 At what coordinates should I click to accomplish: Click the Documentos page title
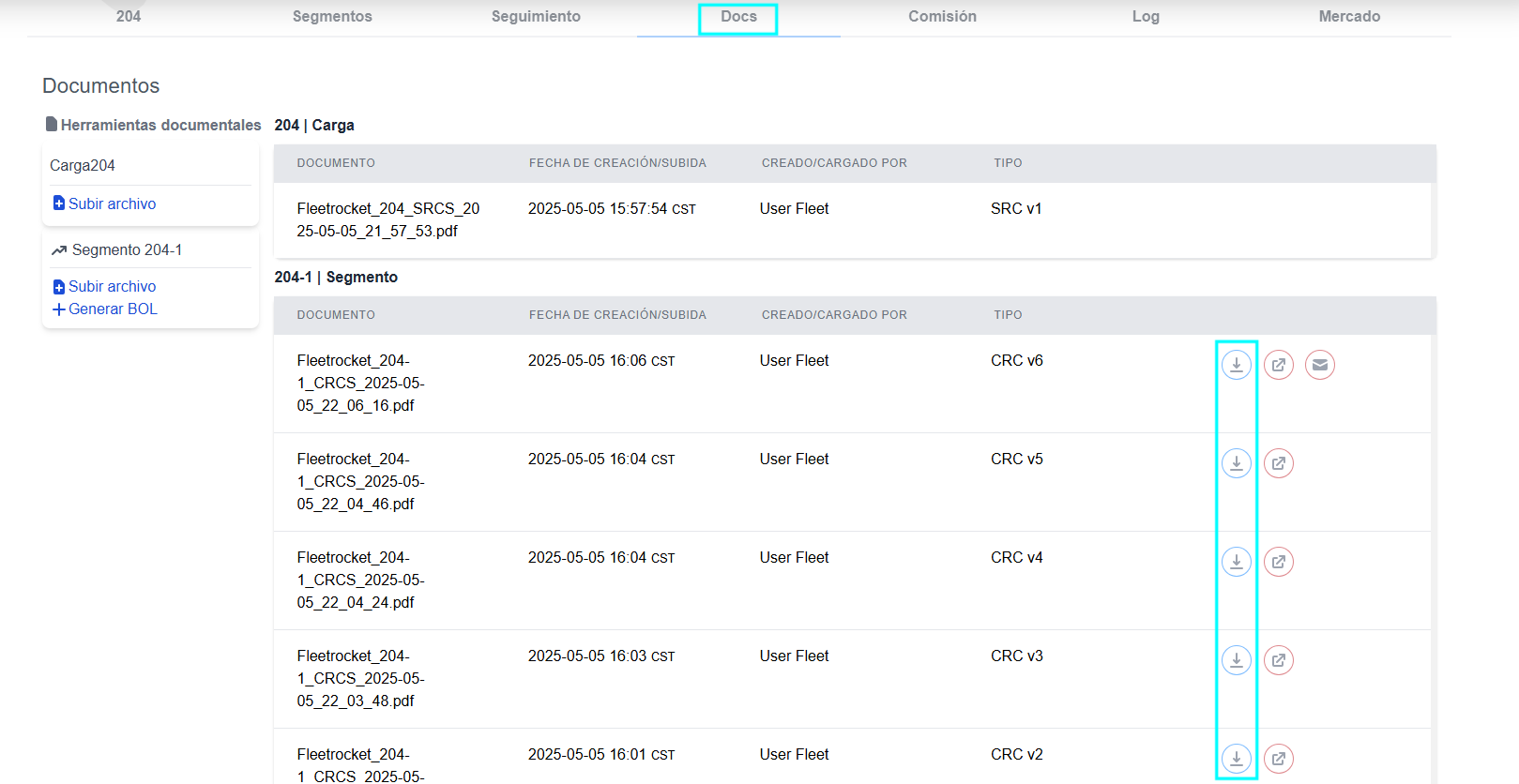pyautogui.click(x=101, y=85)
